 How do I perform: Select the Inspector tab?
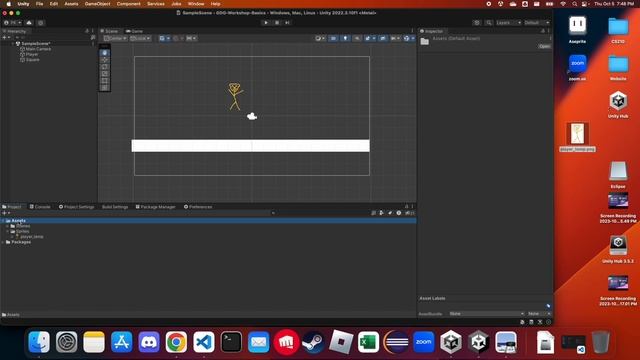pyautogui.click(x=432, y=31)
